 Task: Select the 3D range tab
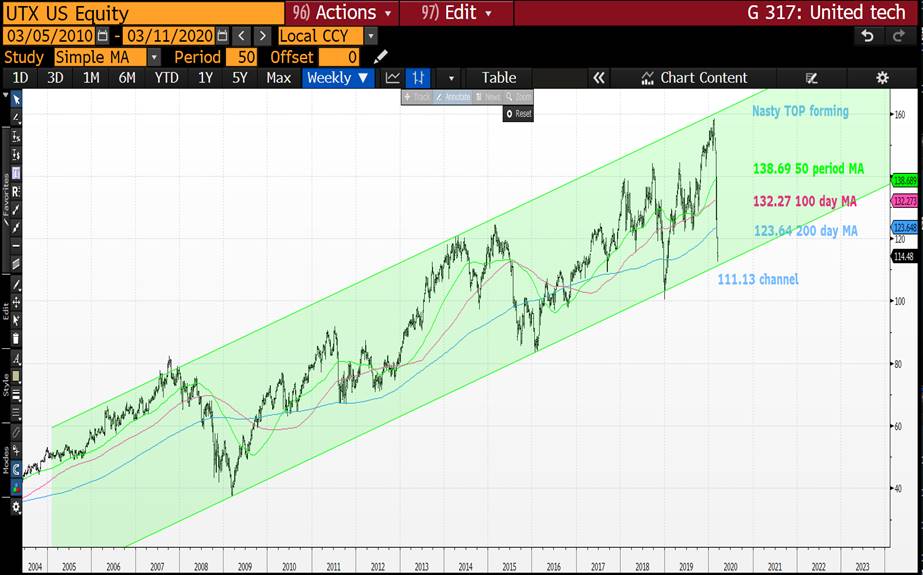(55, 78)
